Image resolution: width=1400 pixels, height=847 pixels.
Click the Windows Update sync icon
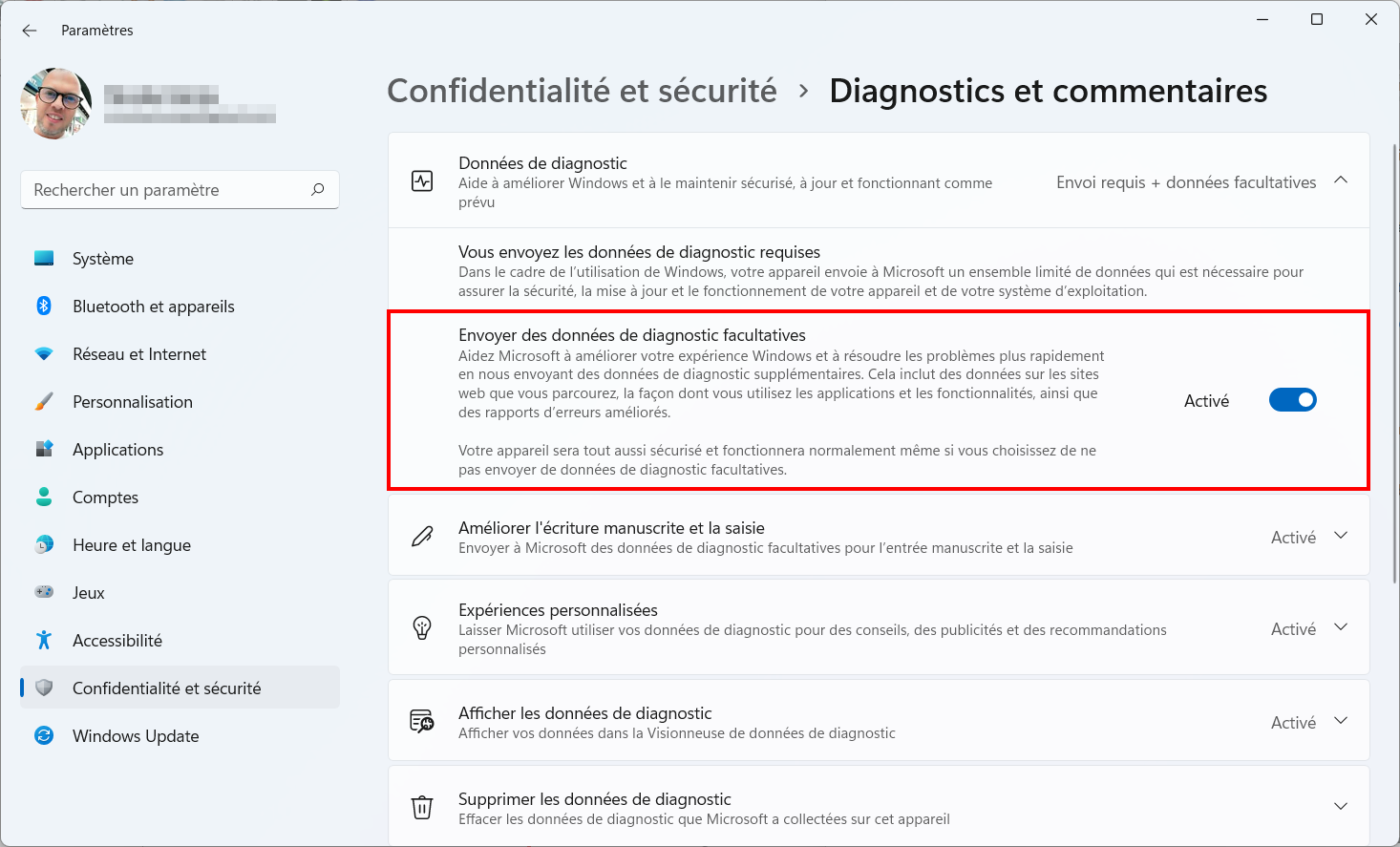(x=44, y=735)
